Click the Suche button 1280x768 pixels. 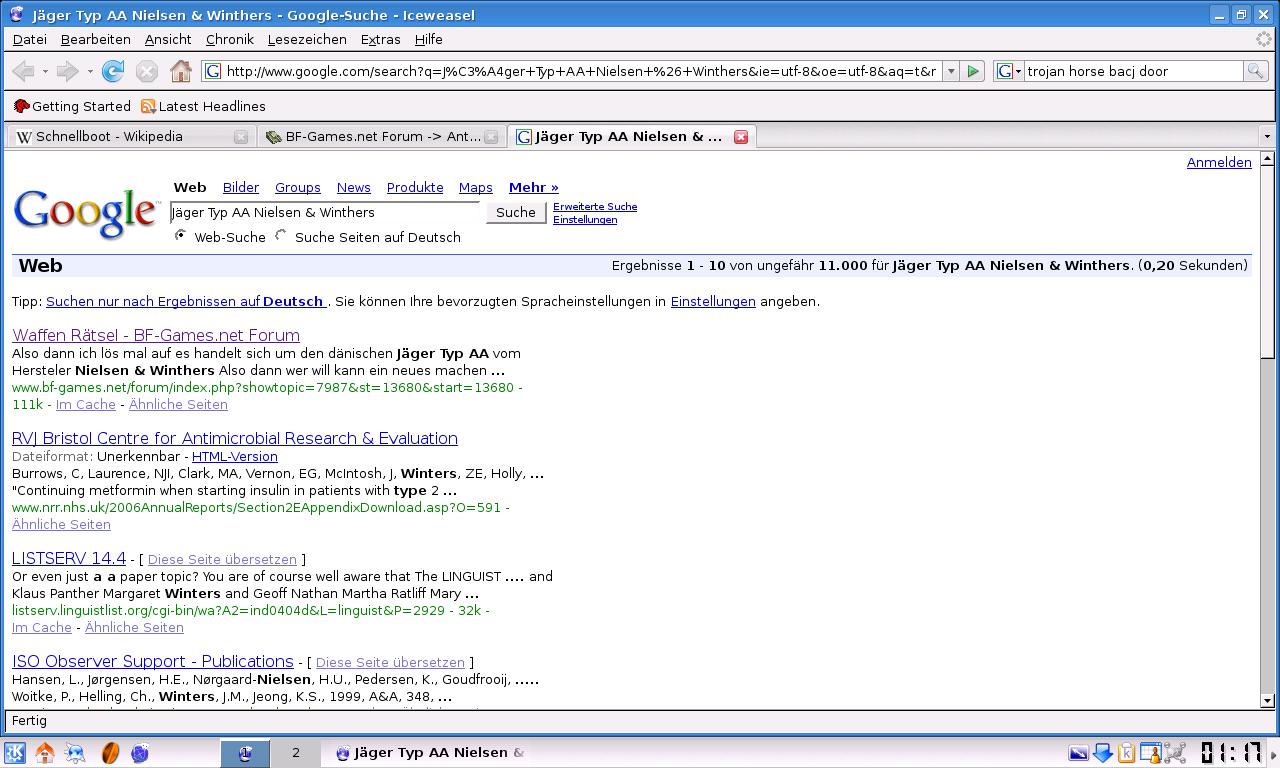pos(516,212)
